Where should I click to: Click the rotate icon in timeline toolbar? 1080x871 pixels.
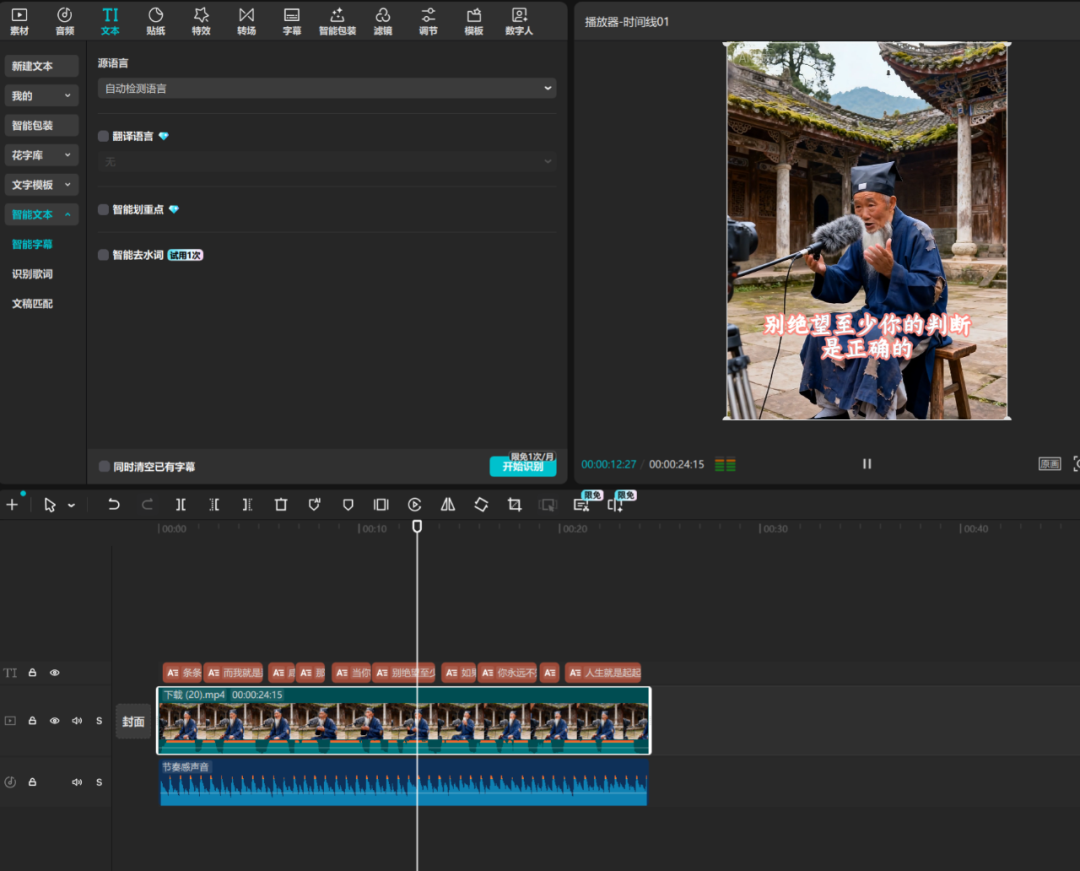(481, 505)
